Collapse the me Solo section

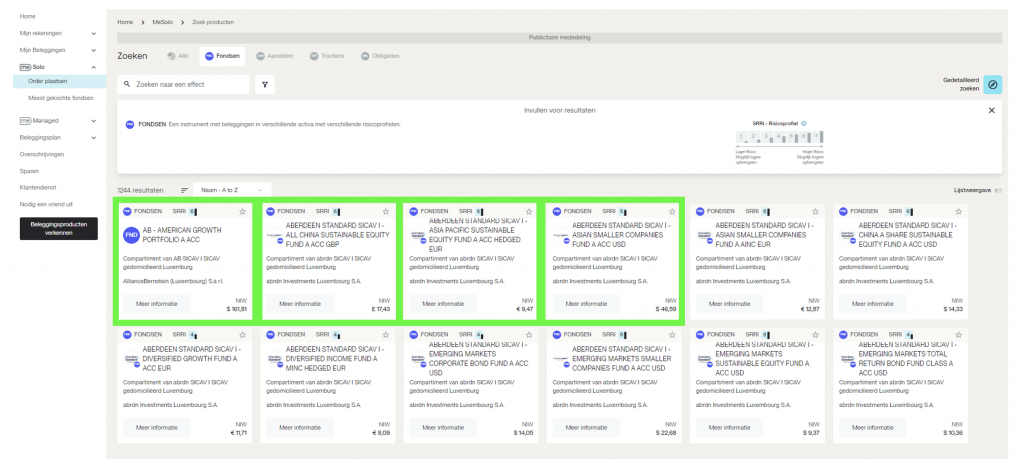(x=94, y=67)
